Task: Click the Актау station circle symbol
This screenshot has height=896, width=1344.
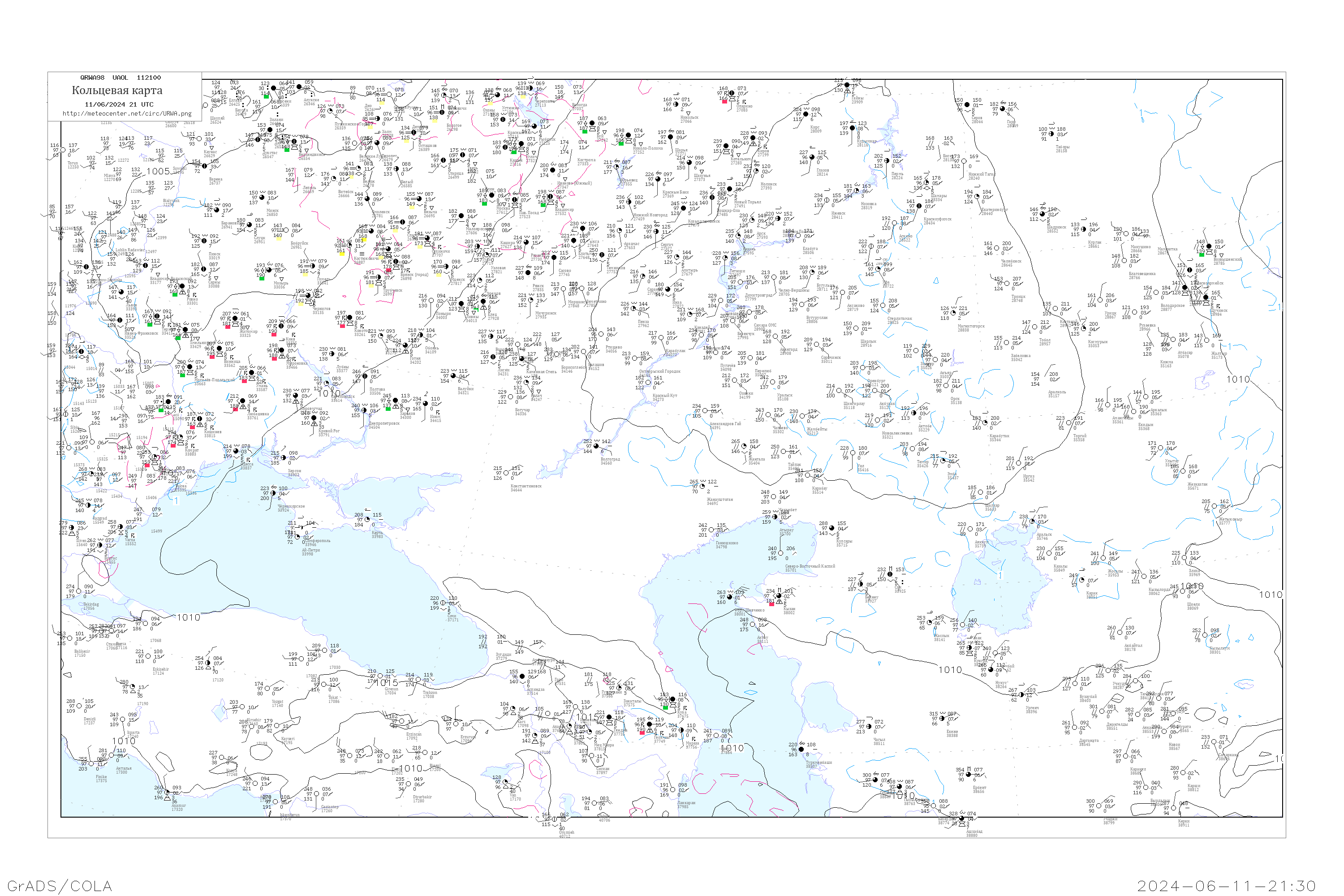Action: tap(753, 625)
